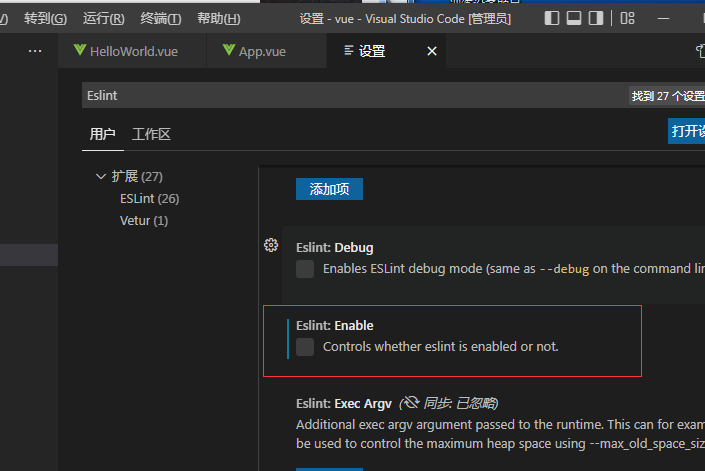Click the 添加项 button
This screenshot has height=471, width=705.
[x=329, y=189]
